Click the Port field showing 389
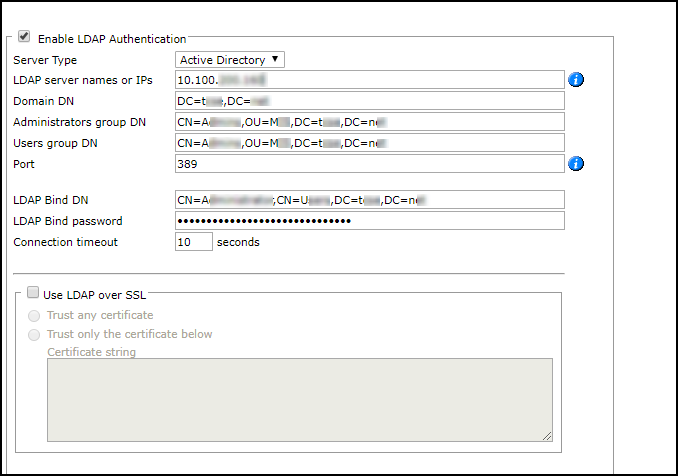Screen dimensions: 678x476 370,164
